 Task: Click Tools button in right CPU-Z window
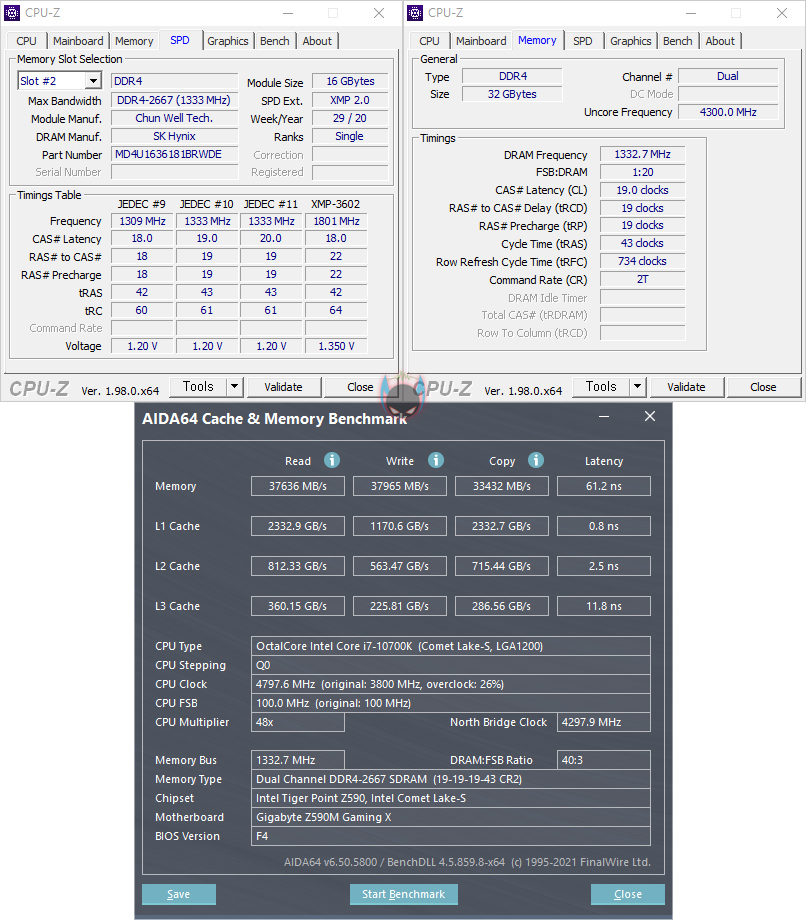[601, 387]
